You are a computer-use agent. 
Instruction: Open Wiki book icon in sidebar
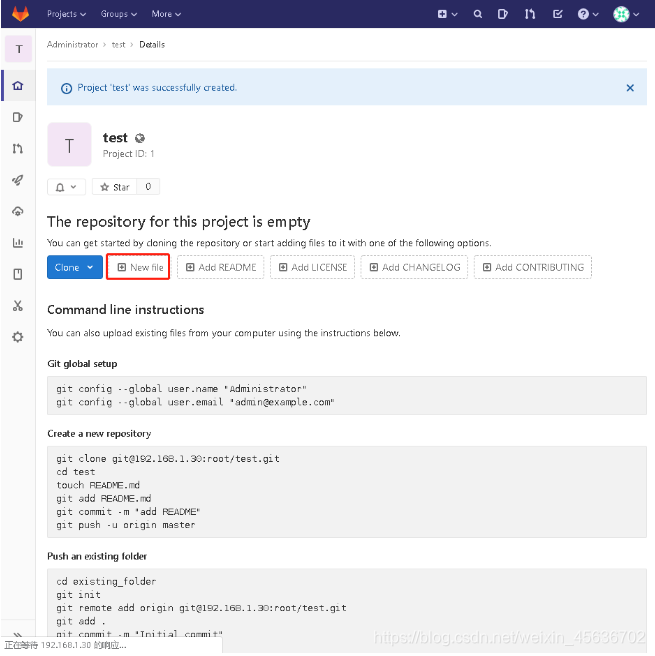tap(18, 274)
